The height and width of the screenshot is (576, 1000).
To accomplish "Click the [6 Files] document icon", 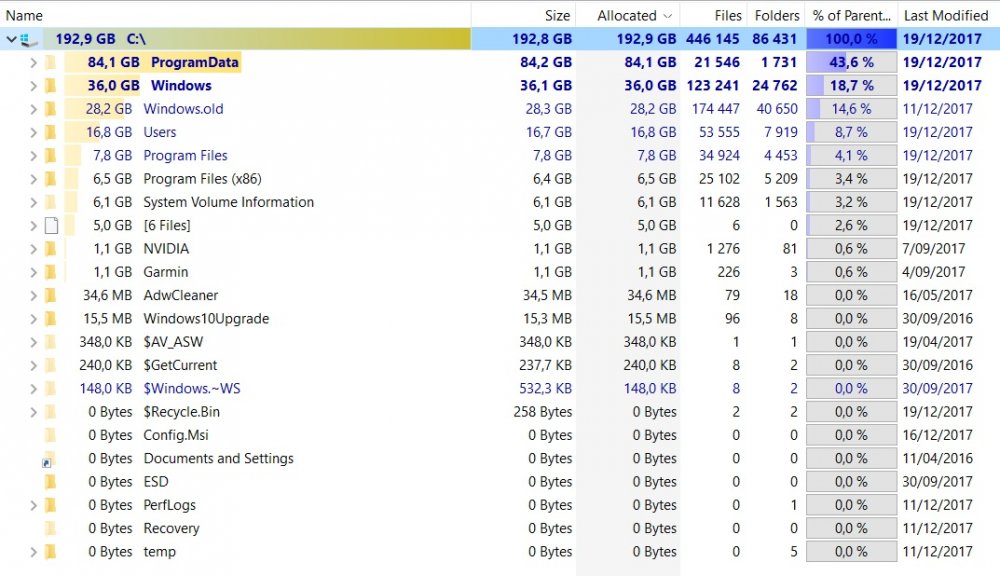I will point(50,226).
